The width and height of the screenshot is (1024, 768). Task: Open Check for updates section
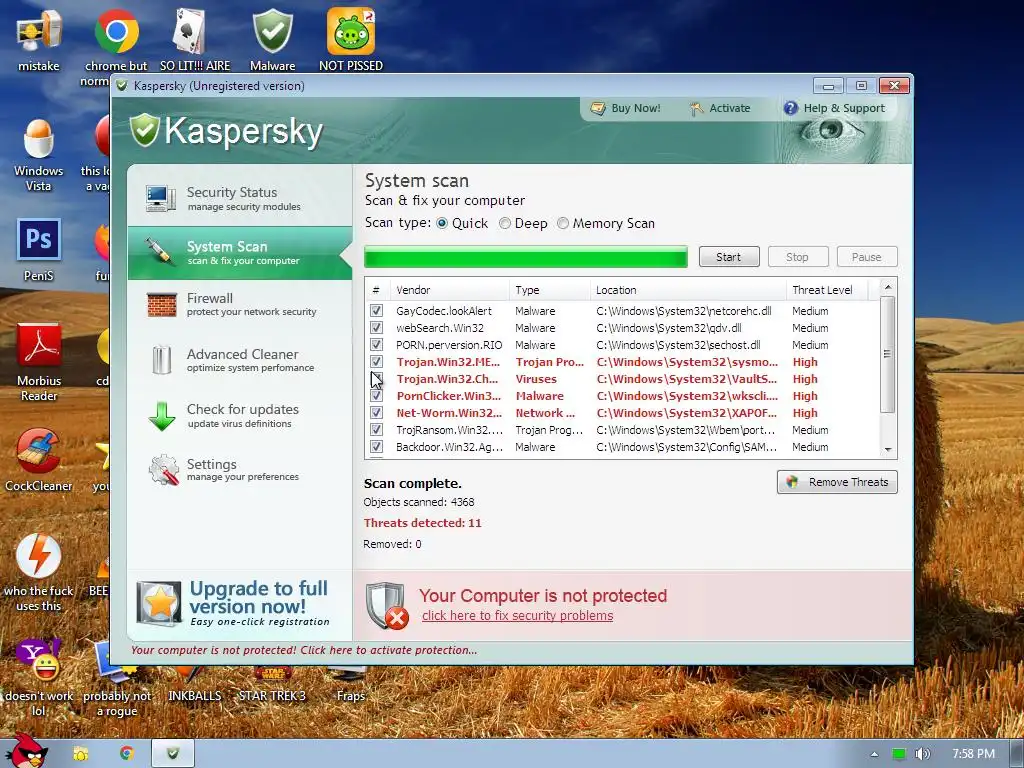[x=240, y=415]
